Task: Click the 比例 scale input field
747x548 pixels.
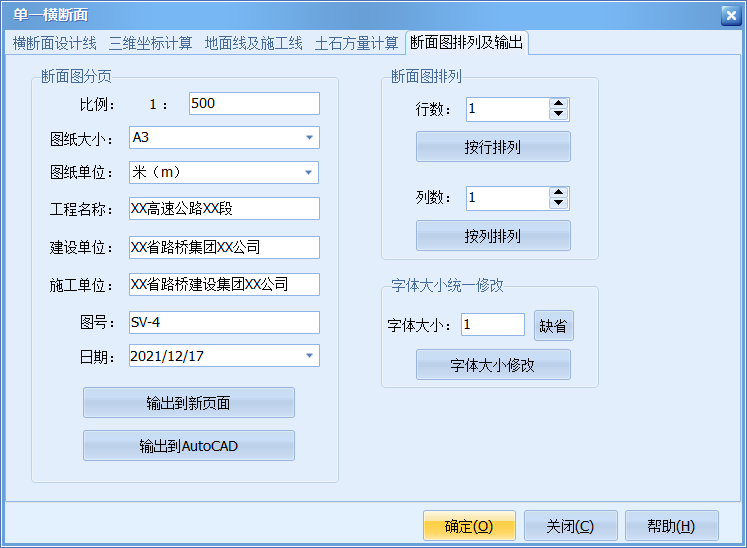Action: (x=254, y=103)
